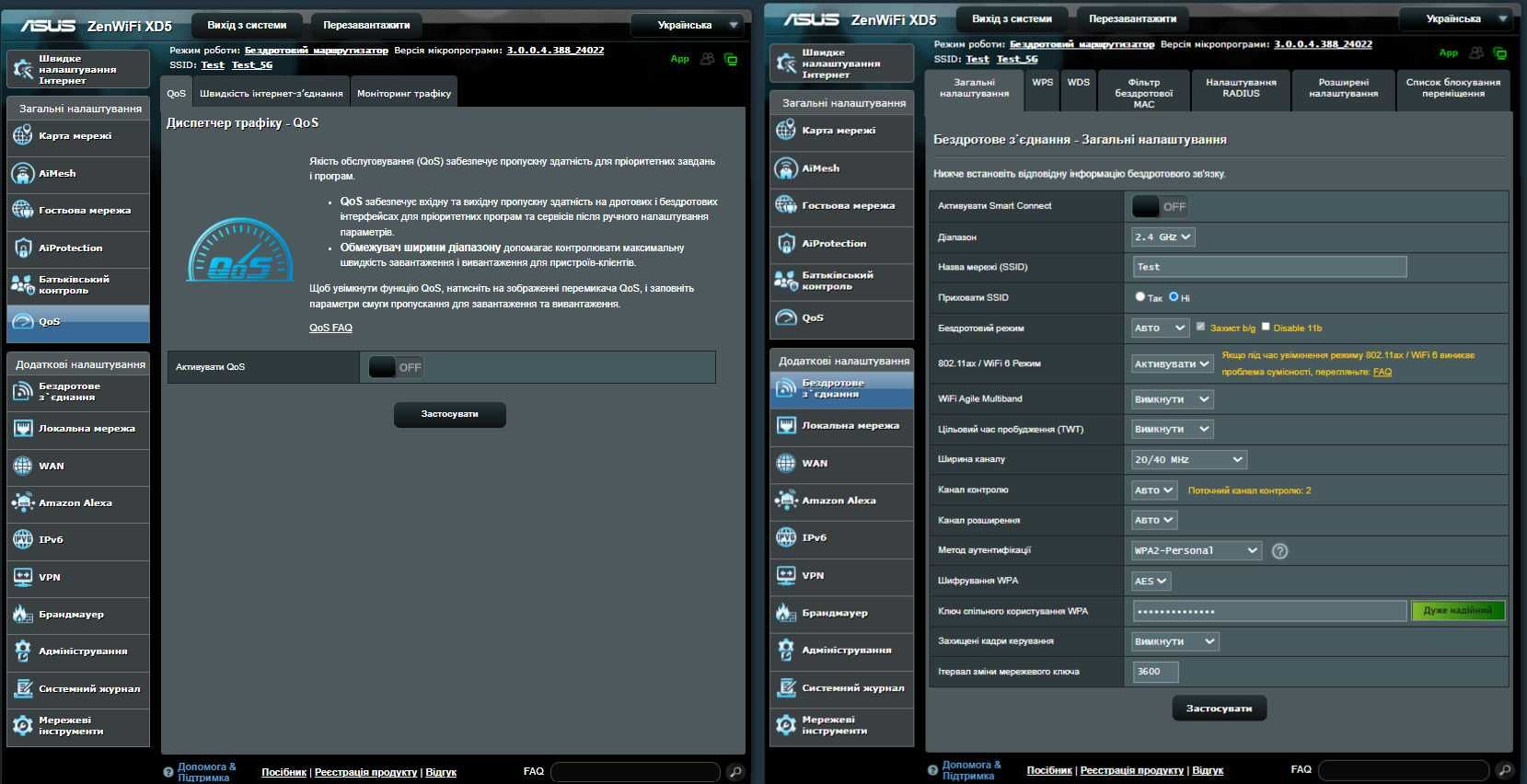Viewport: 1527px width, 784px height.
Task: Click network status icon in right window header
Action: click(1499, 53)
